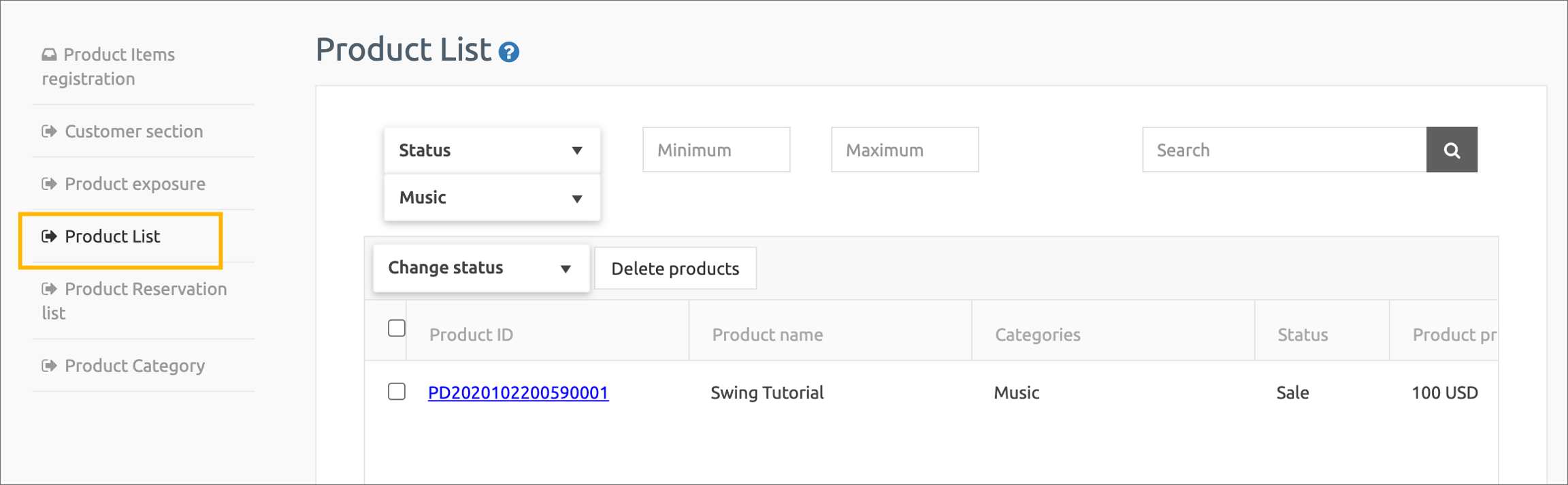Image resolution: width=1568 pixels, height=485 pixels.
Task: Click the Product List sidebar icon
Action: [49, 236]
